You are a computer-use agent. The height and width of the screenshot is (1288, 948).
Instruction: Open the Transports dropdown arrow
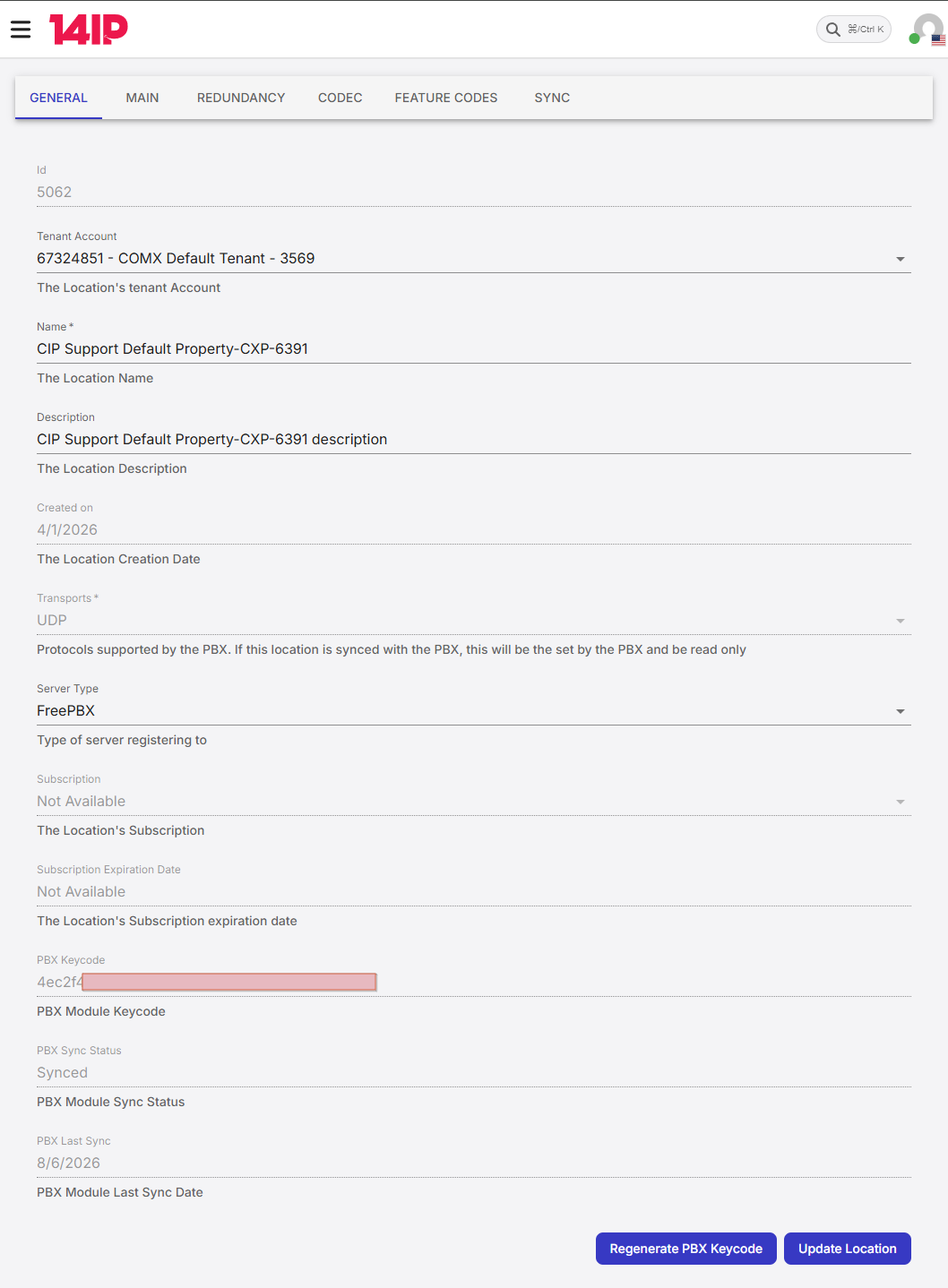click(901, 621)
